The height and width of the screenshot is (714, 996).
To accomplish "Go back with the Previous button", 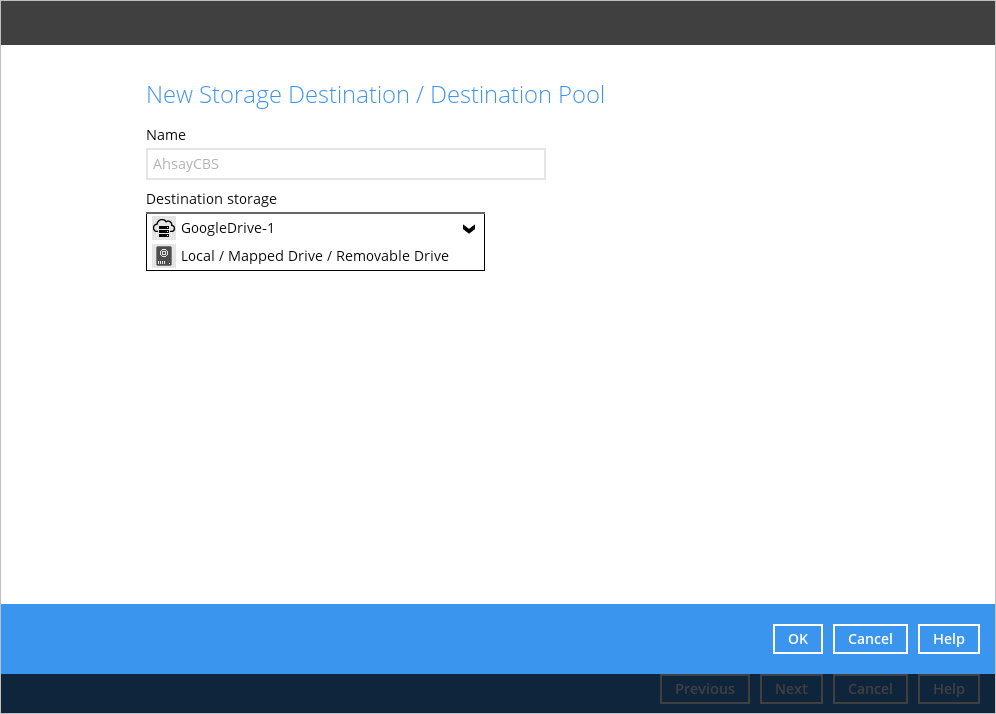I will point(704,689).
